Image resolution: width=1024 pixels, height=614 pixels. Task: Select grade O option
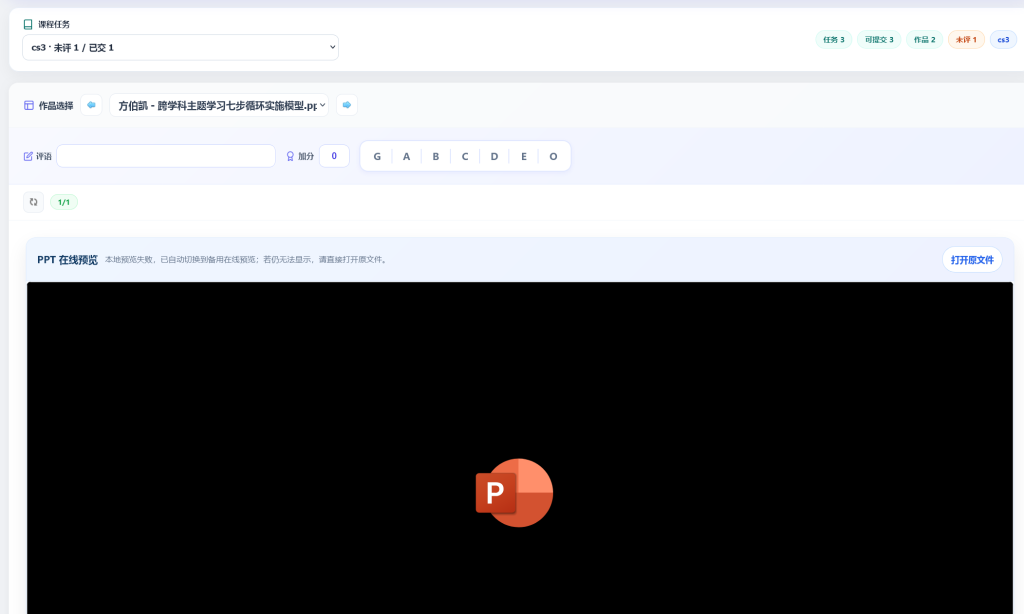(x=553, y=156)
